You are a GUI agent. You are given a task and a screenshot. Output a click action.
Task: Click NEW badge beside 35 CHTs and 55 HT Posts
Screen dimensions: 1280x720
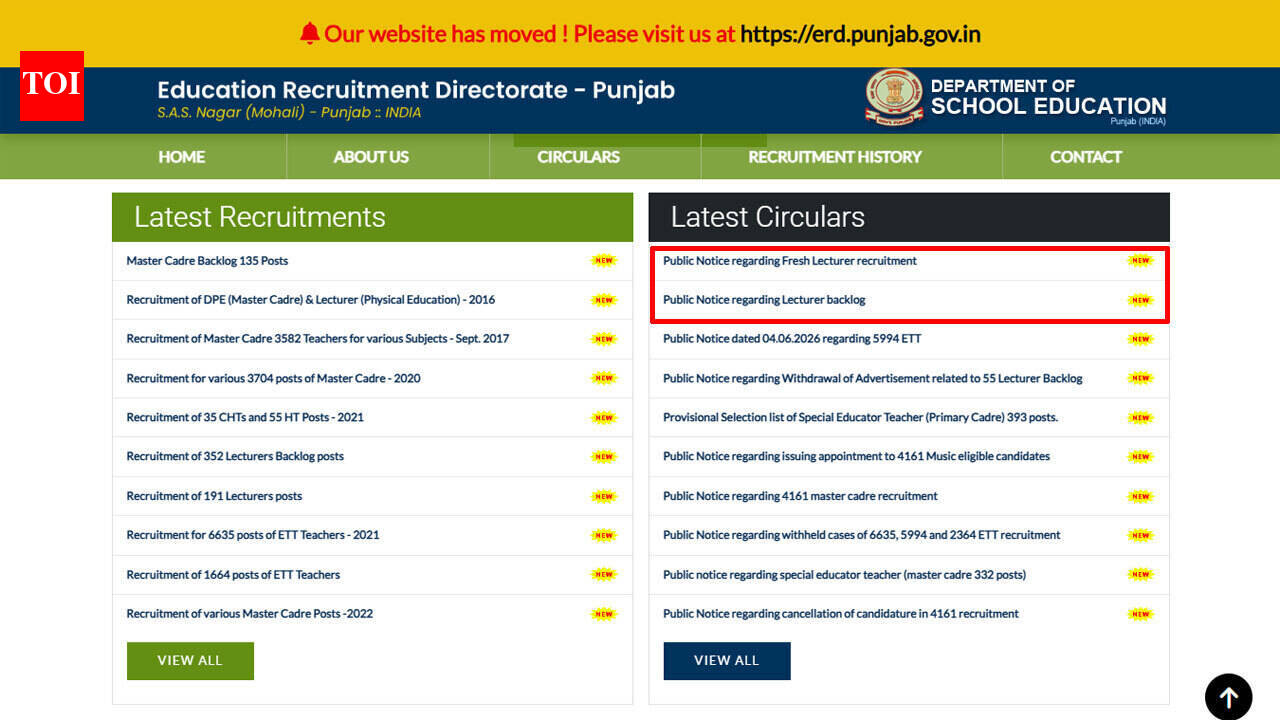[x=604, y=418]
